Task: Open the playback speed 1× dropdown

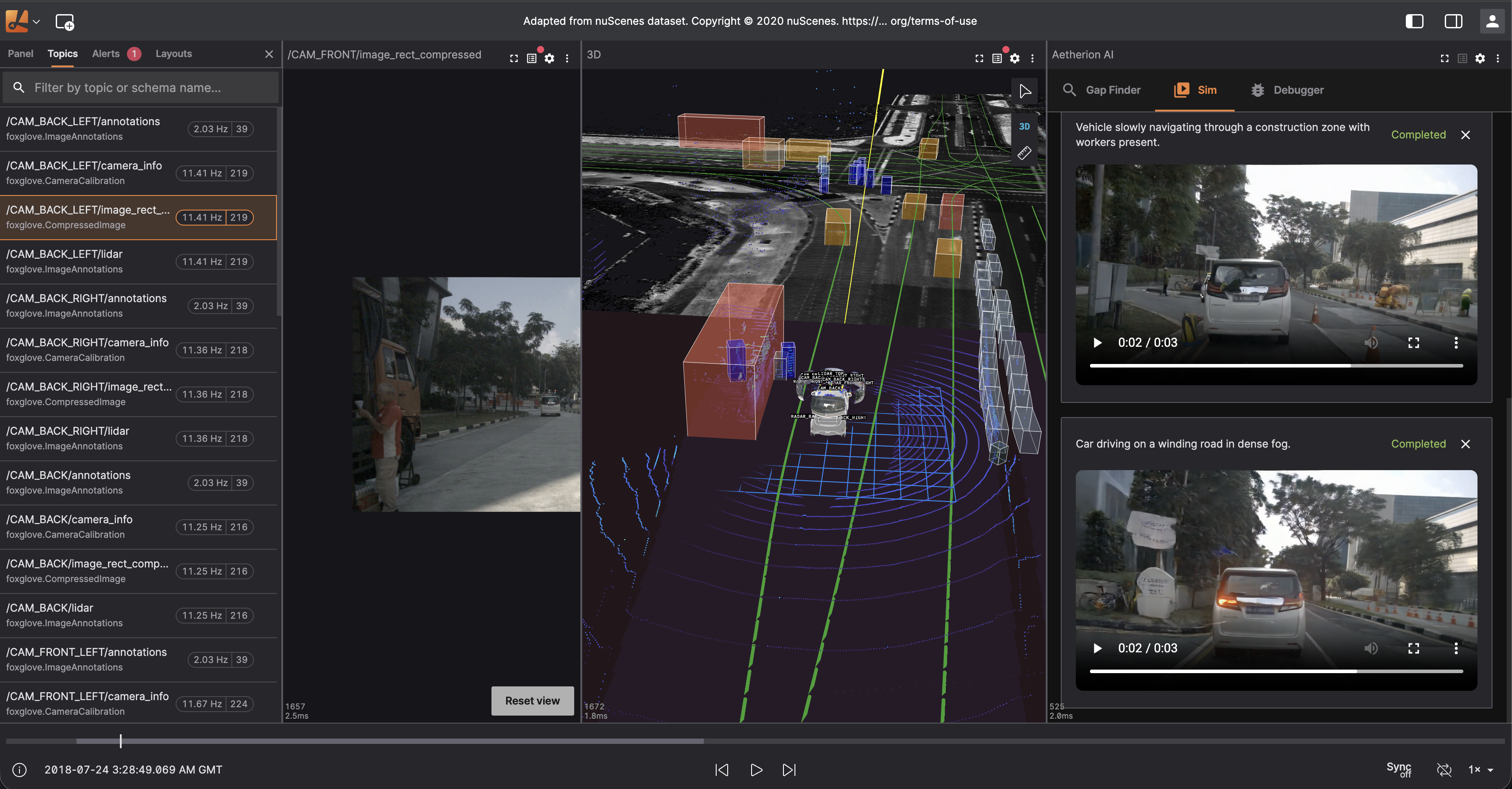Action: pyautogui.click(x=1480, y=770)
